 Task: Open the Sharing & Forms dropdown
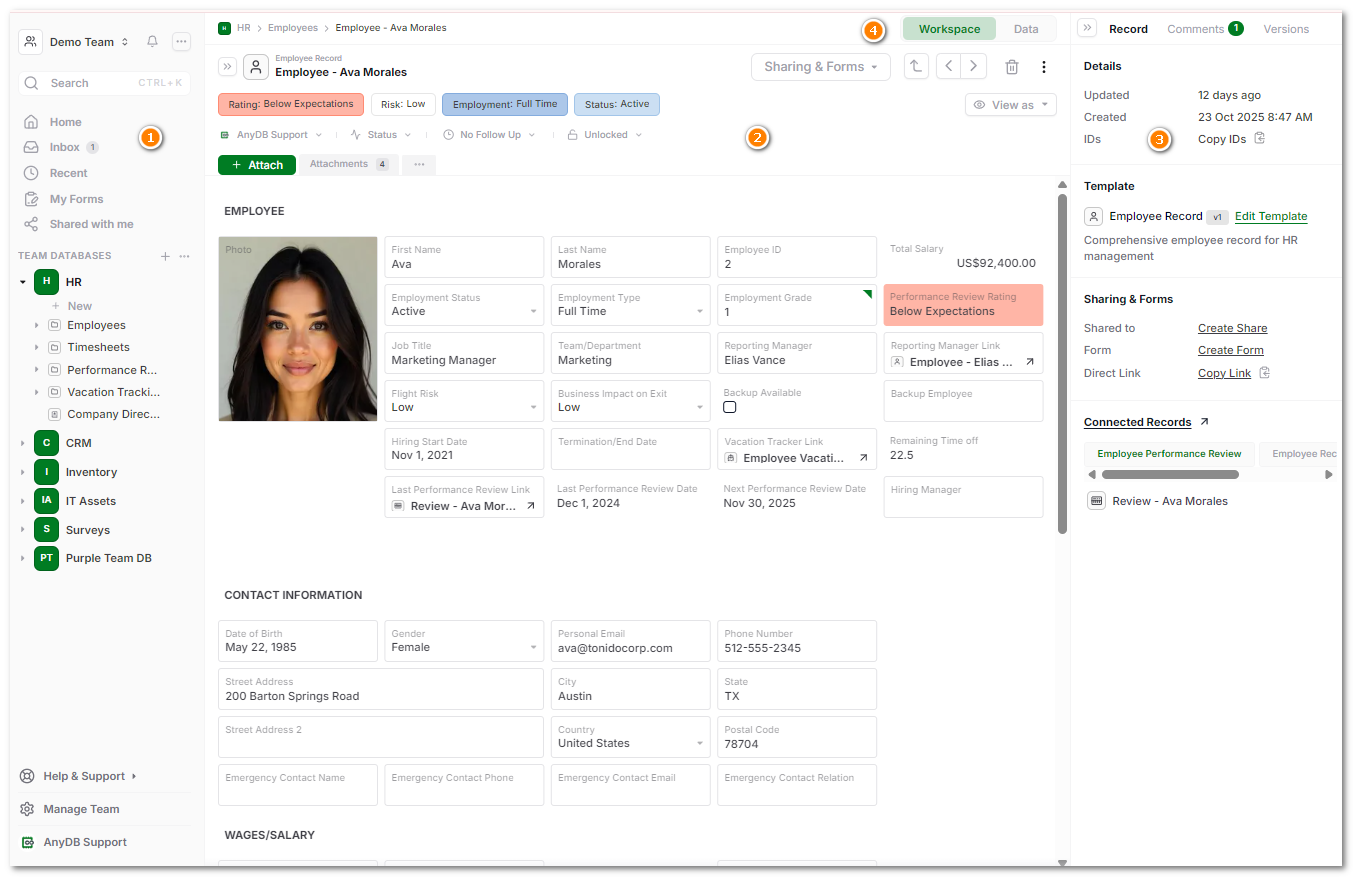820,66
